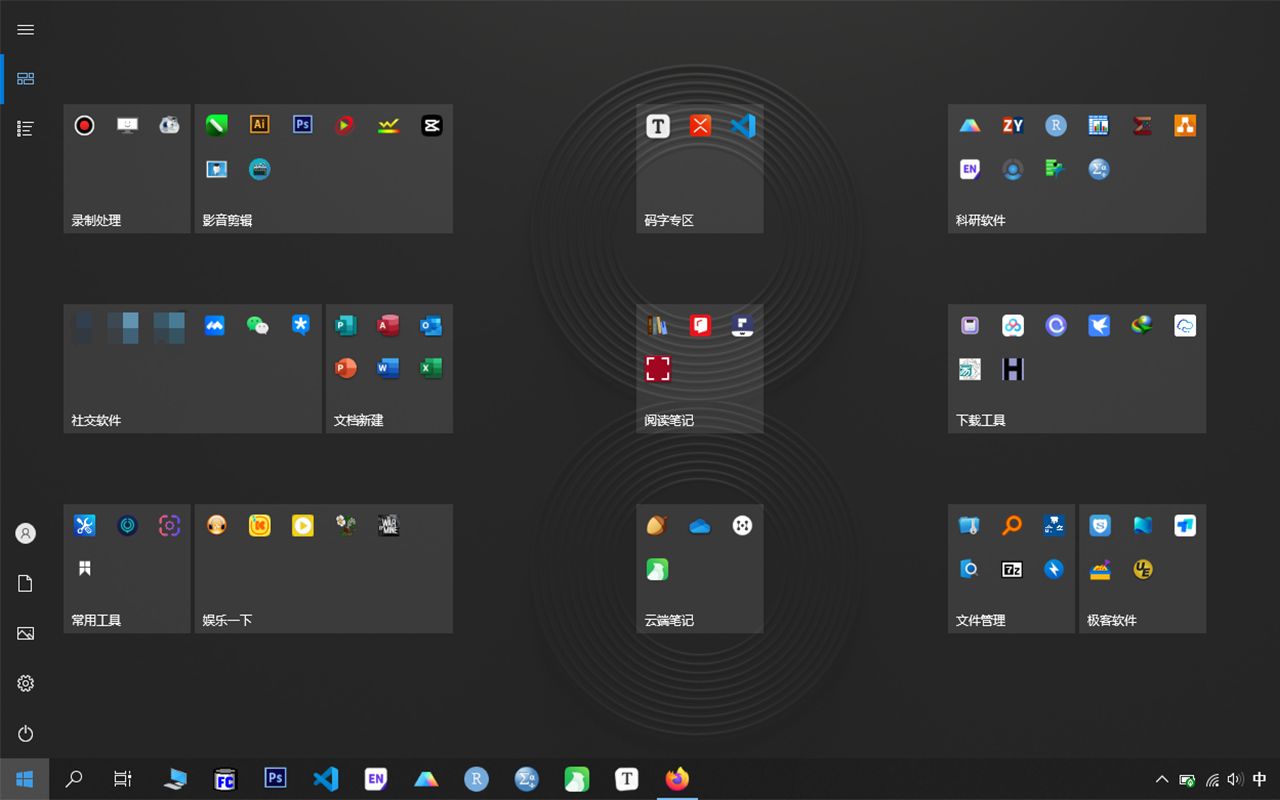This screenshot has width=1280, height=800.
Task: Launch the orange diagram app tile
Action: click(x=1185, y=125)
